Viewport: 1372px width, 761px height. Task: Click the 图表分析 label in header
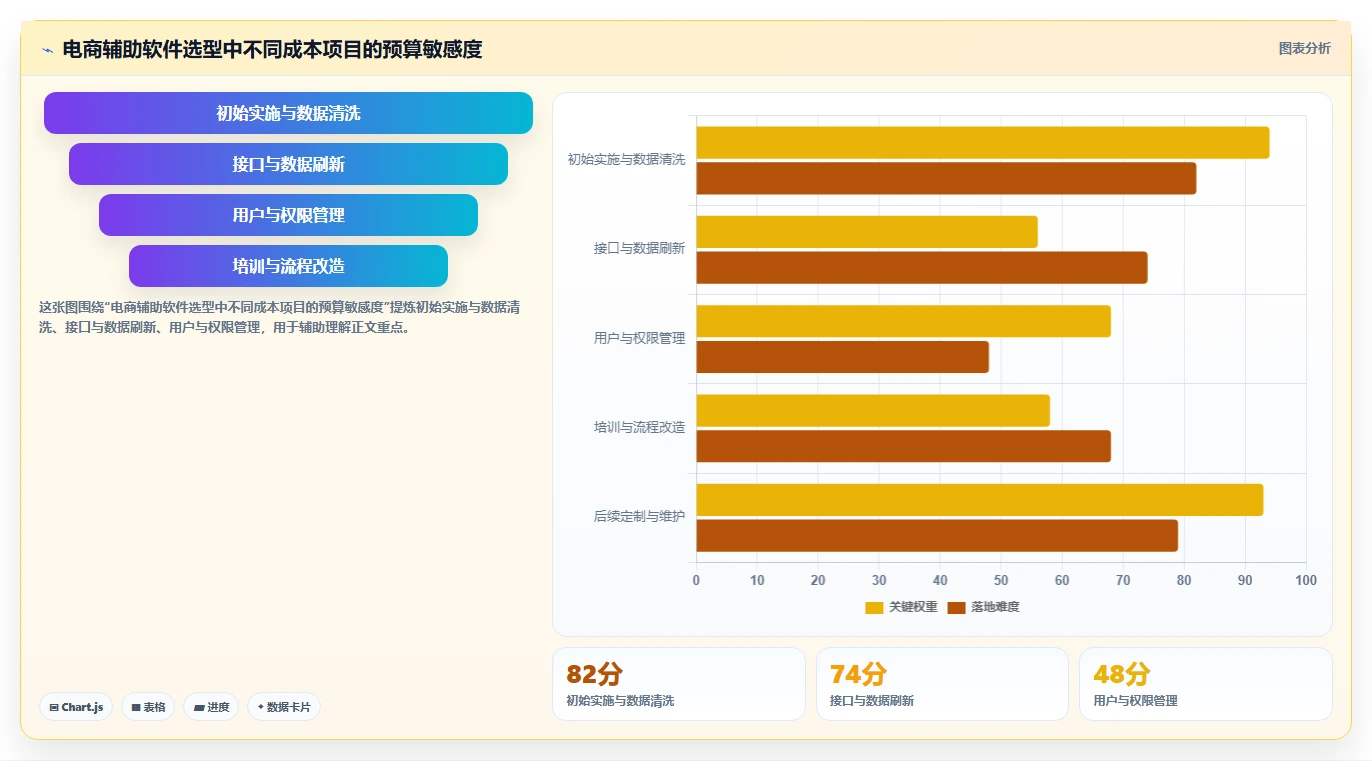point(1304,48)
